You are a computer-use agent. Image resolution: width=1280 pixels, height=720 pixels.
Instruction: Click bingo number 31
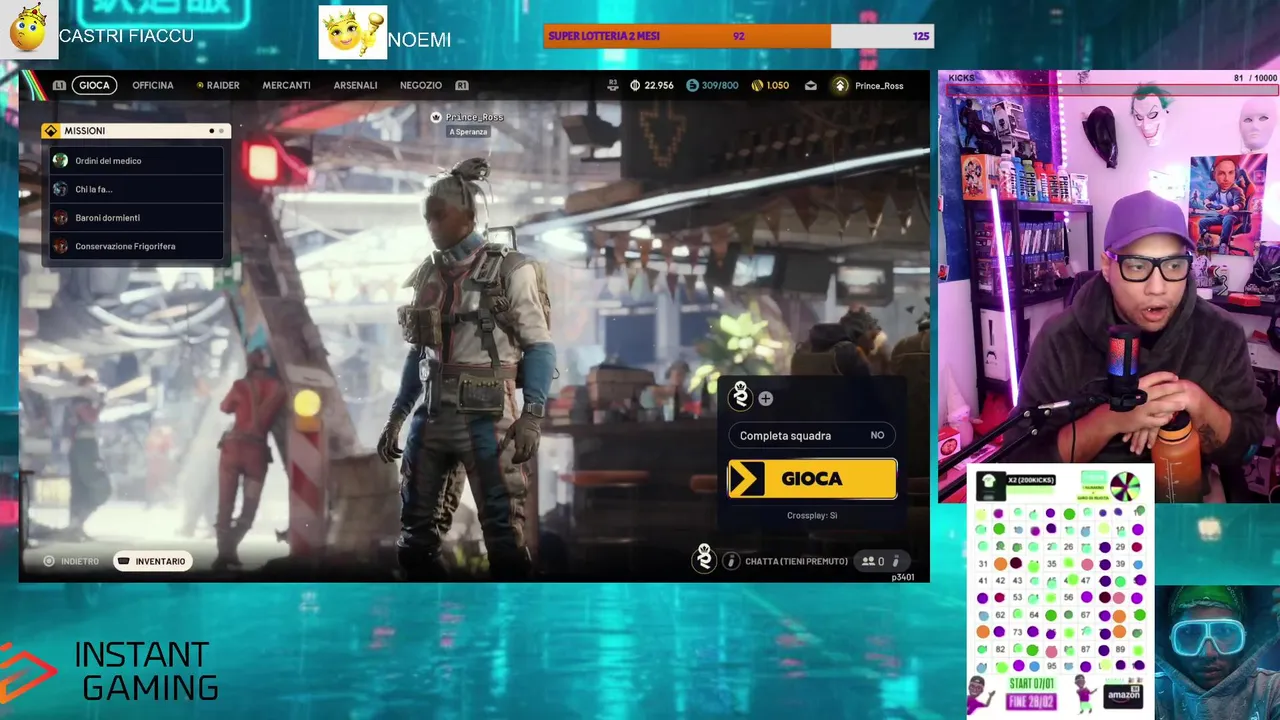(983, 563)
